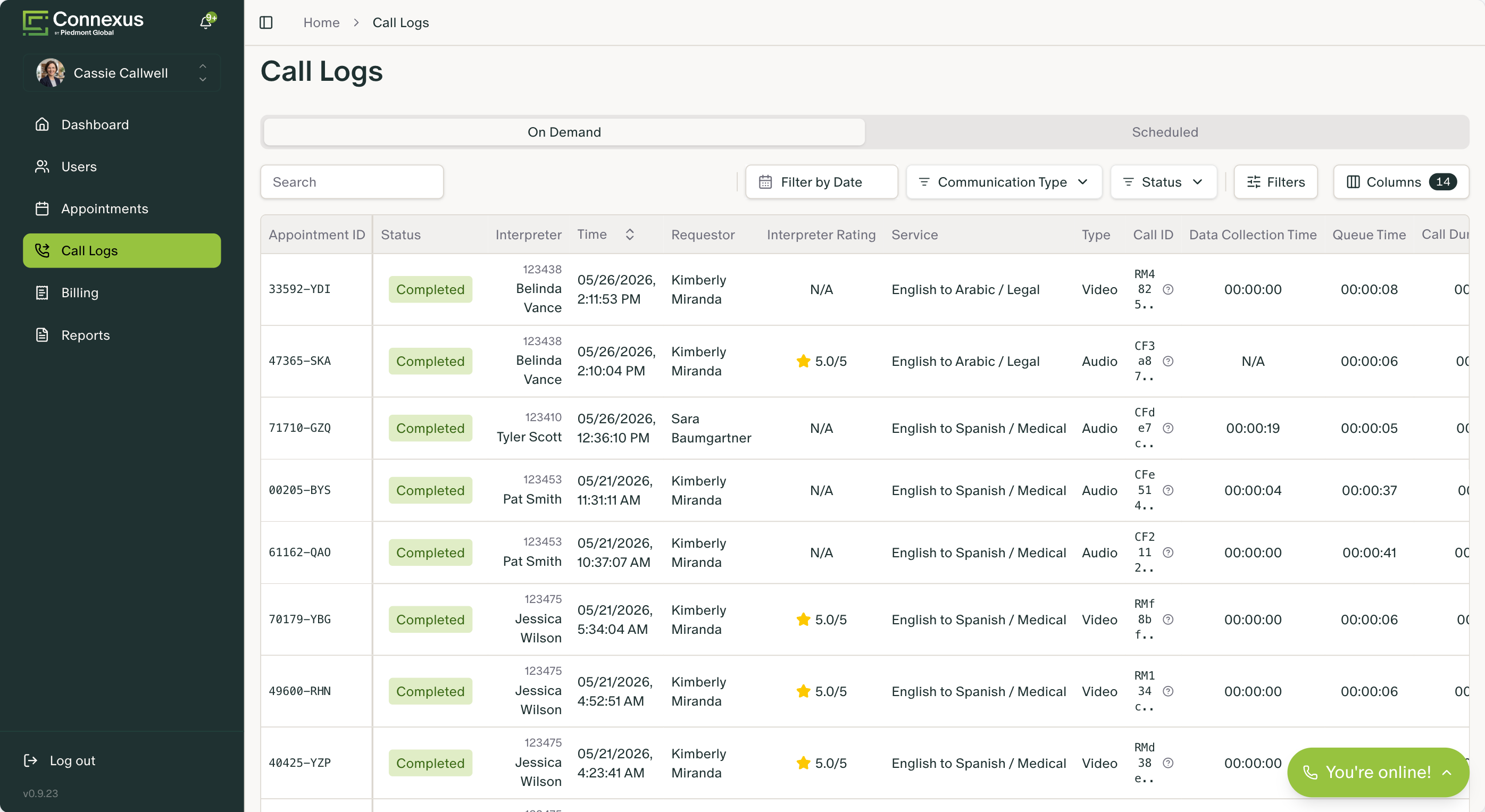Click rating star for 40425-YZP
The height and width of the screenshot is (812, 1485).
point(803,763)
